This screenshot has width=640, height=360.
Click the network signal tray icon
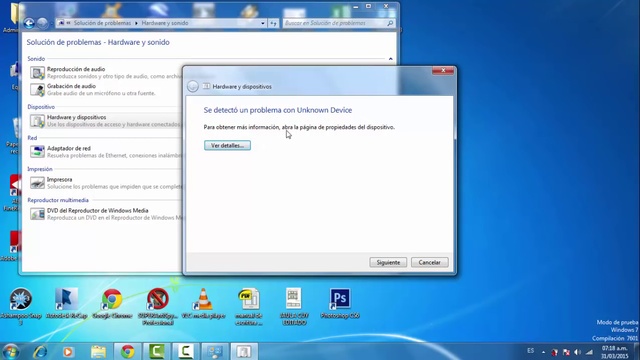589,352
